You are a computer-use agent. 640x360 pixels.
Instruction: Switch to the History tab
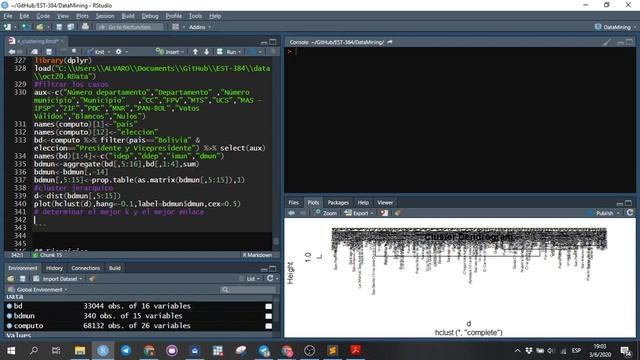coord(54,268)
